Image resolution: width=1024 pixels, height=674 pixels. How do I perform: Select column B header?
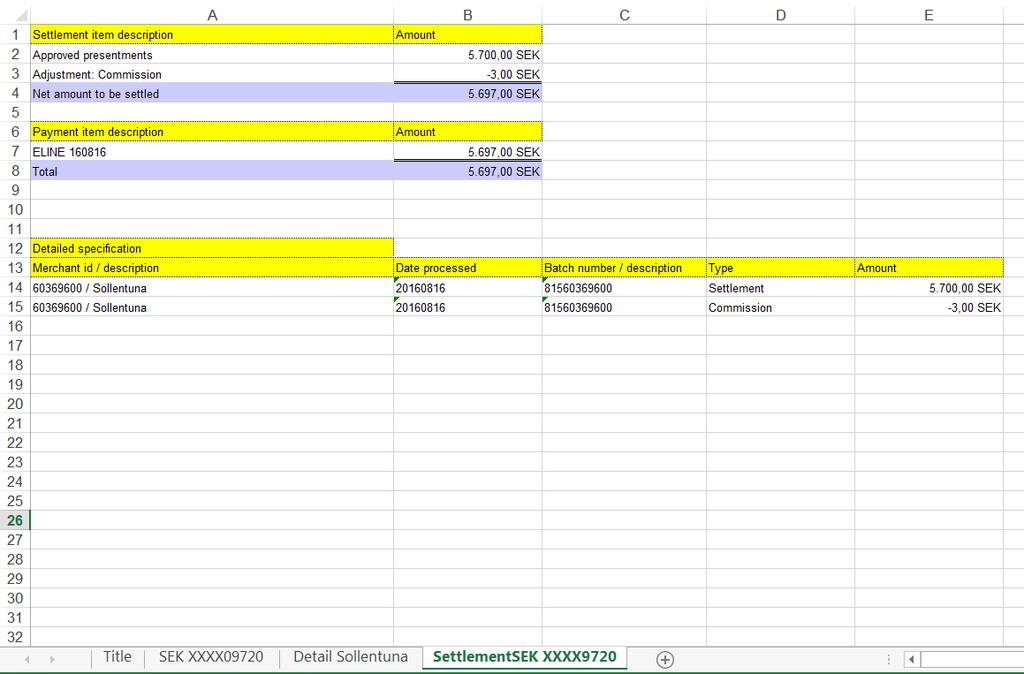[468, 15]
